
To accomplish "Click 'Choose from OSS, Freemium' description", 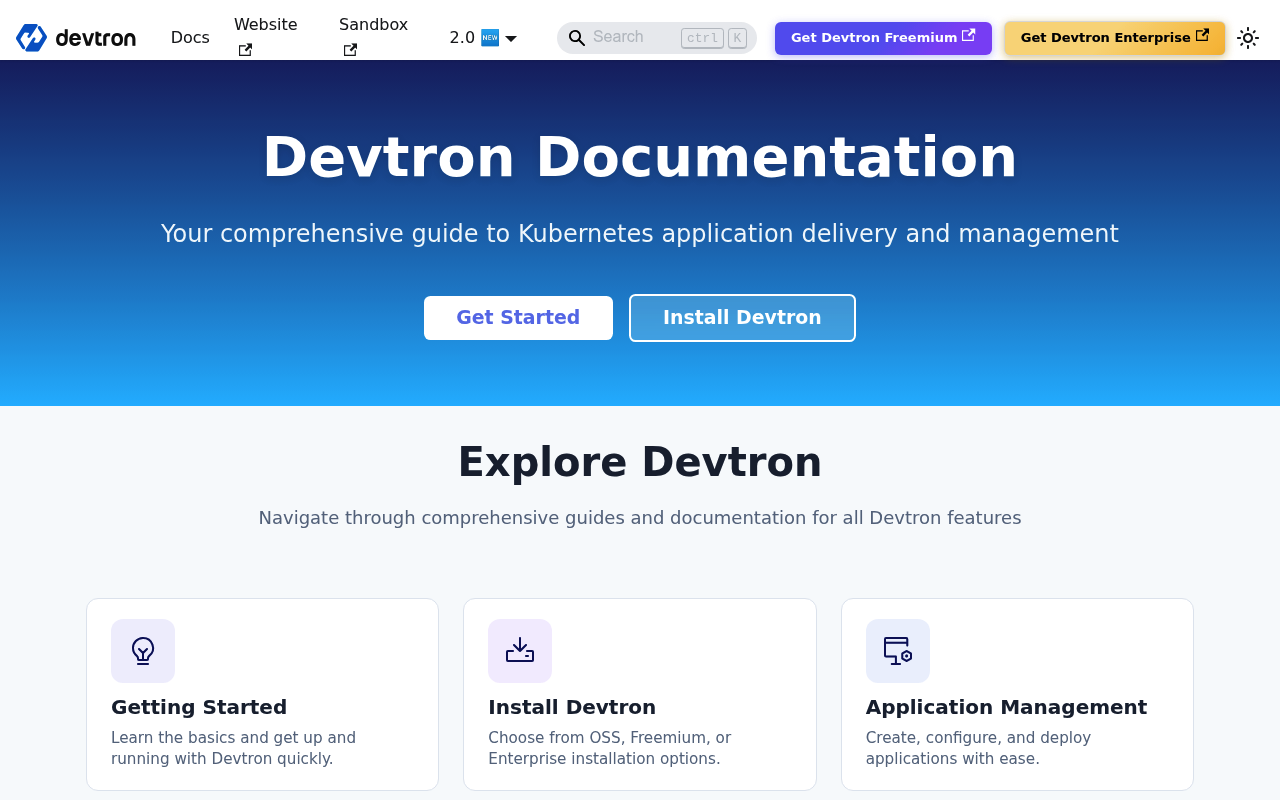I will point(610,748).
